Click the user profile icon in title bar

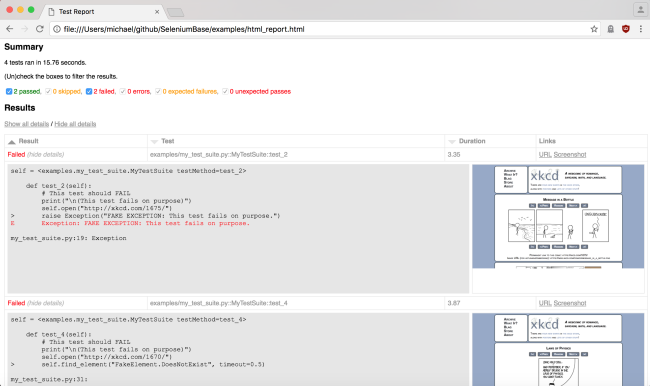click(641, 10)
